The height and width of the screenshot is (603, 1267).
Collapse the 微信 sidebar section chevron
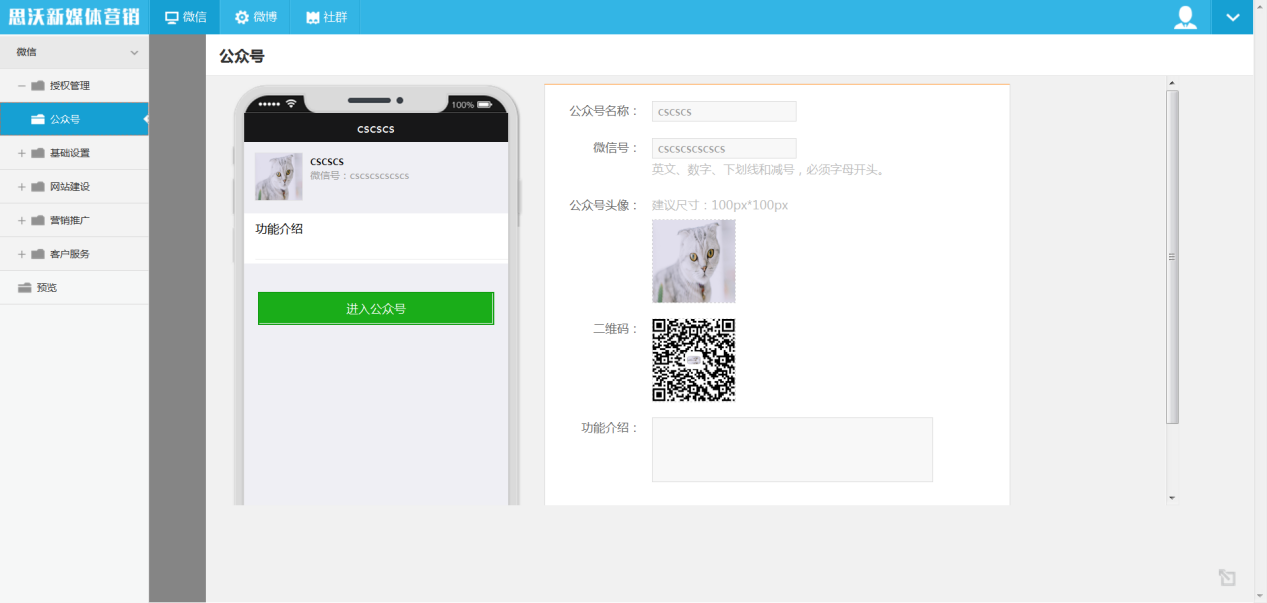pos(135,52)
